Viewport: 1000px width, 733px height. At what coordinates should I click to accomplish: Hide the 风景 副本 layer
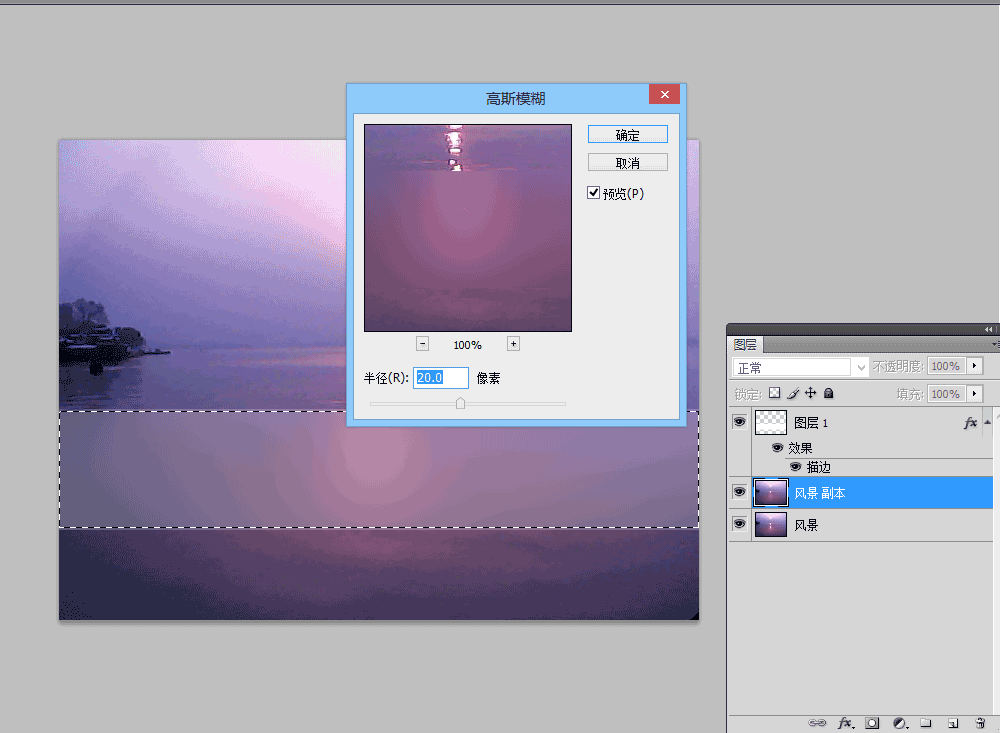pos(739,492)
